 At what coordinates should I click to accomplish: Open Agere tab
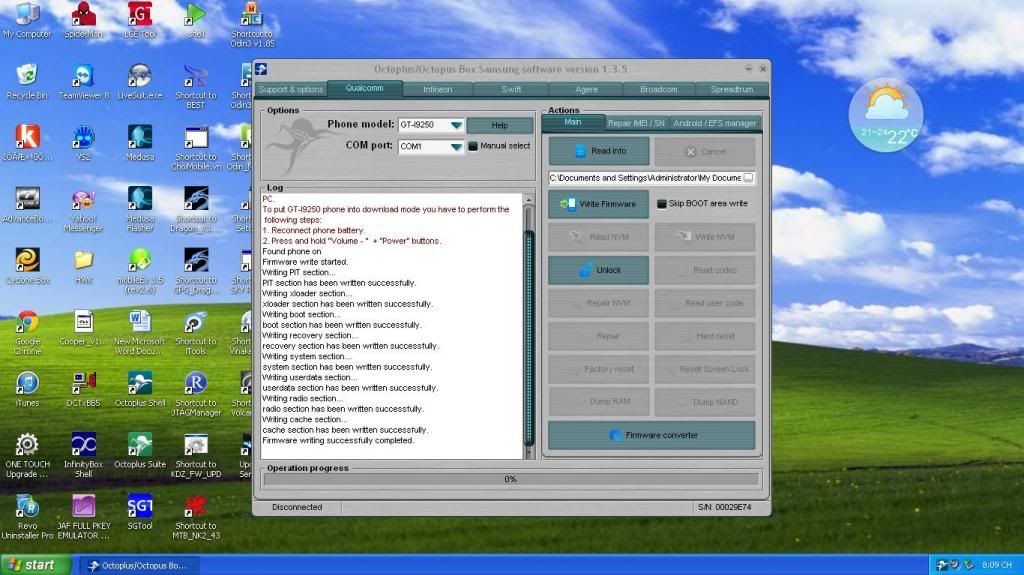(586, 90)
